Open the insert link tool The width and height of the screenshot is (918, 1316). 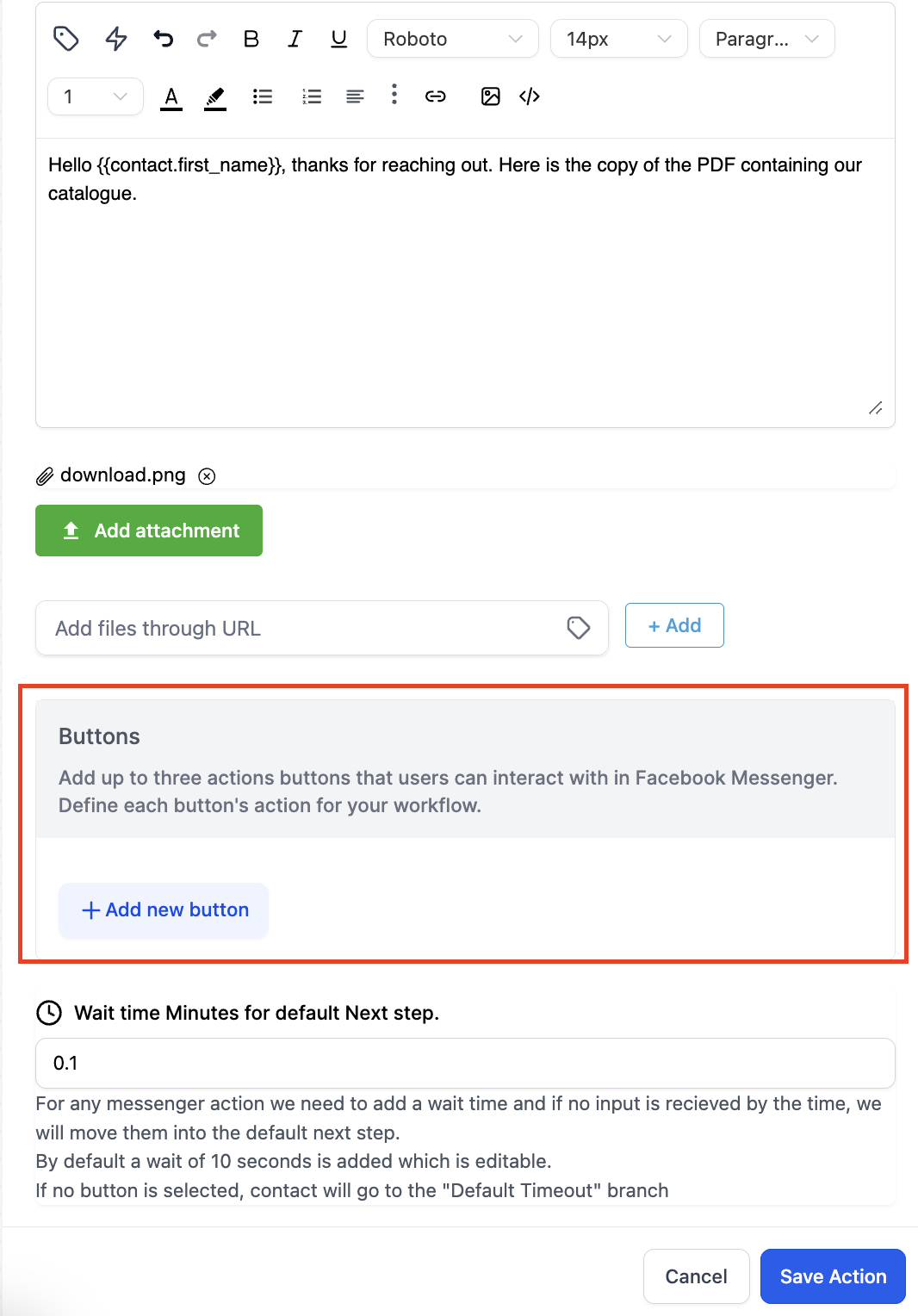(x=436, y=96)
